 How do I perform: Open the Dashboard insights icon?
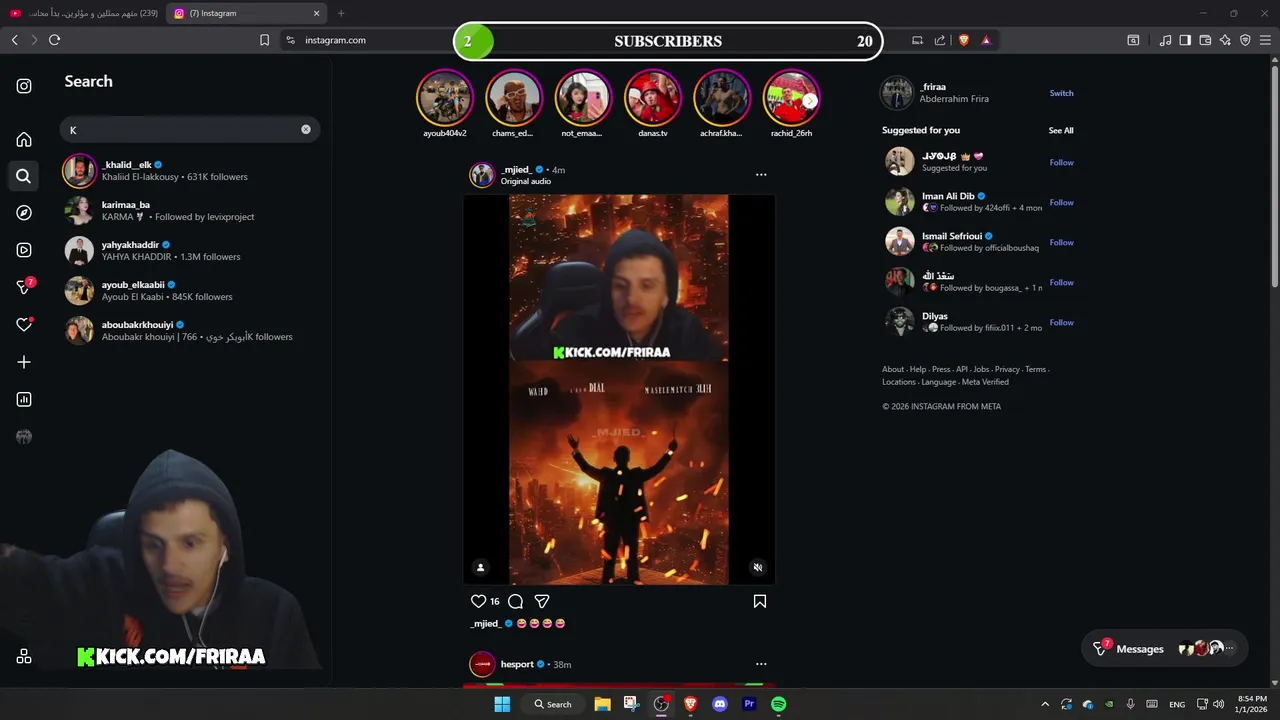click(x=24, y=399)
